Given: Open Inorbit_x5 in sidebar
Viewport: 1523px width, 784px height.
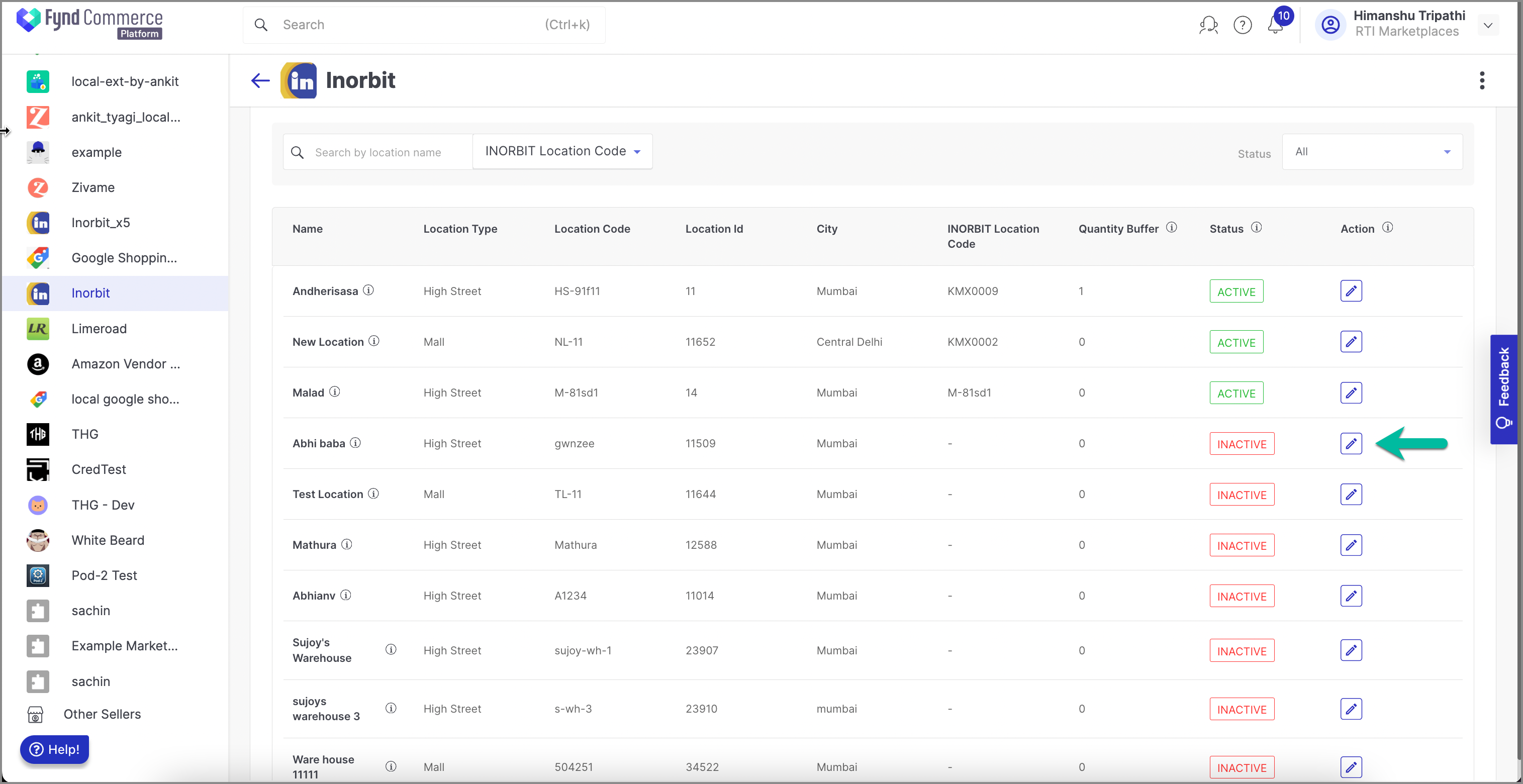Looking at the screenshot, I should 115,223.
